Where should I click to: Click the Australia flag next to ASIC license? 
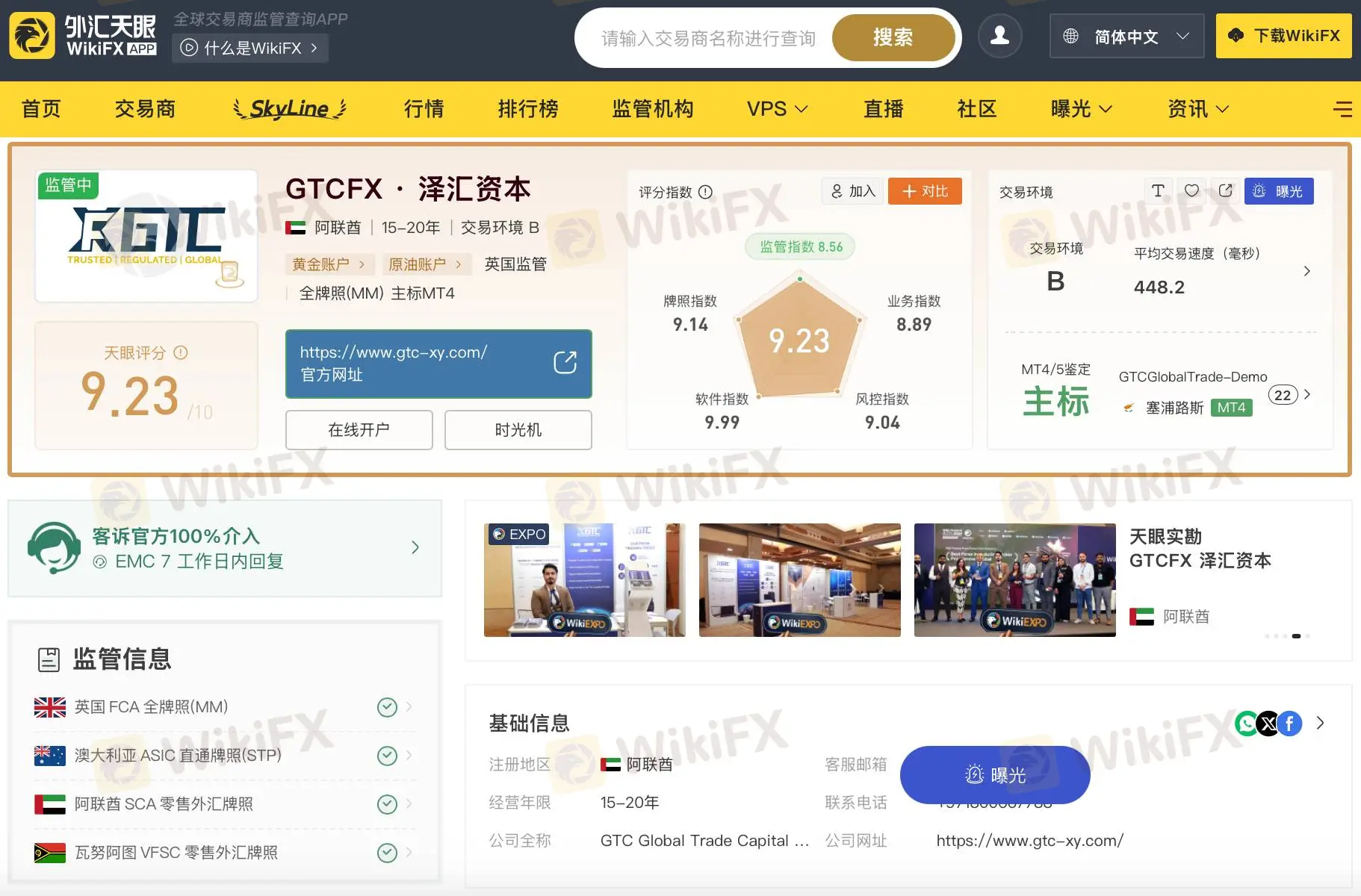50,756
